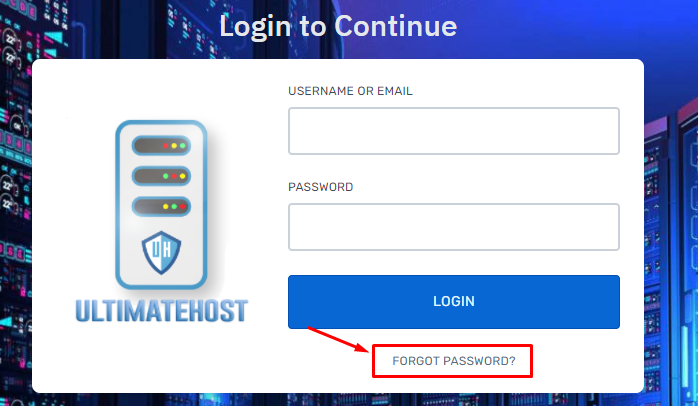Focus the Password input field
The image size is (698, 406).
click(454, 227)
